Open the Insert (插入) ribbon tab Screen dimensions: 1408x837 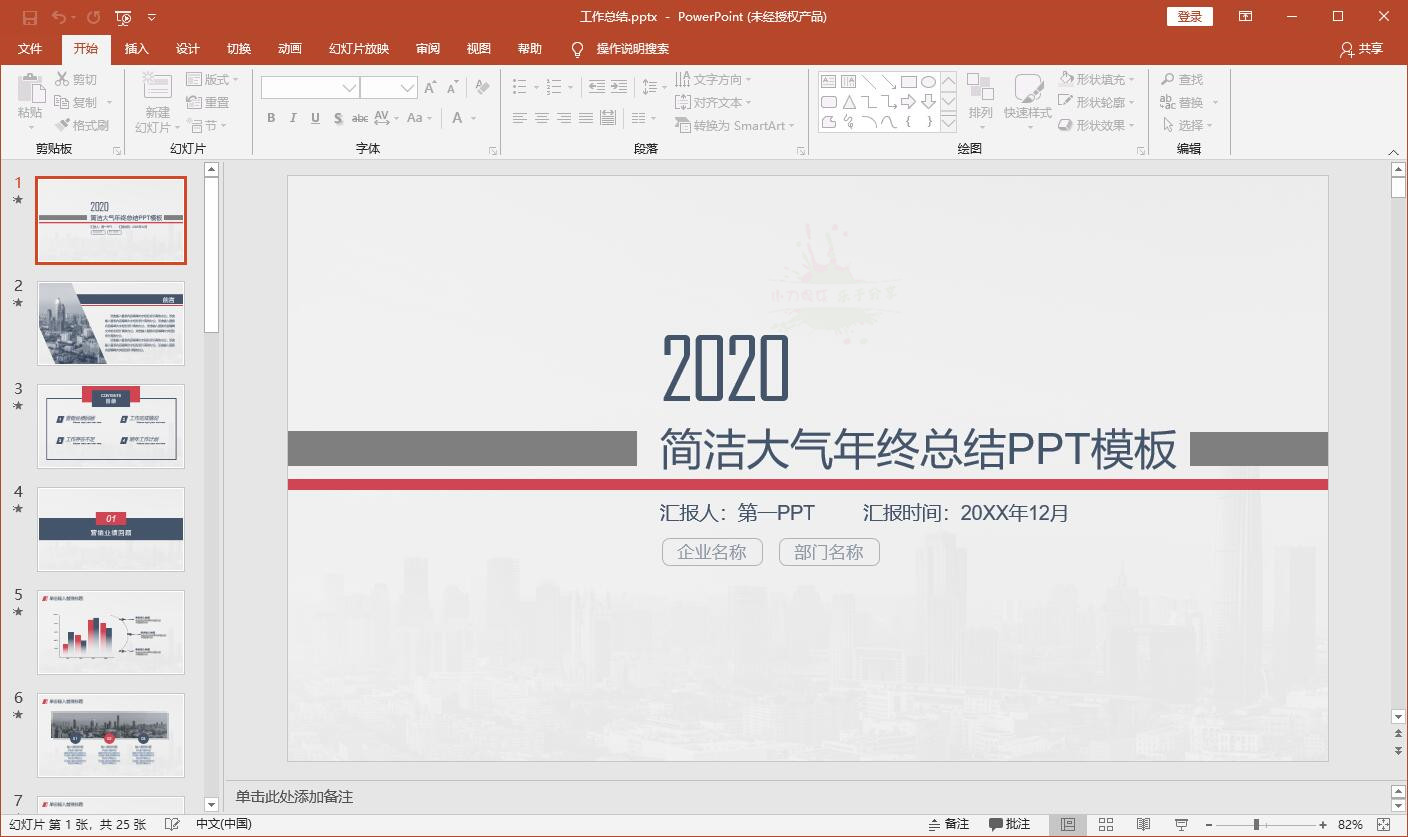(136, 49)
